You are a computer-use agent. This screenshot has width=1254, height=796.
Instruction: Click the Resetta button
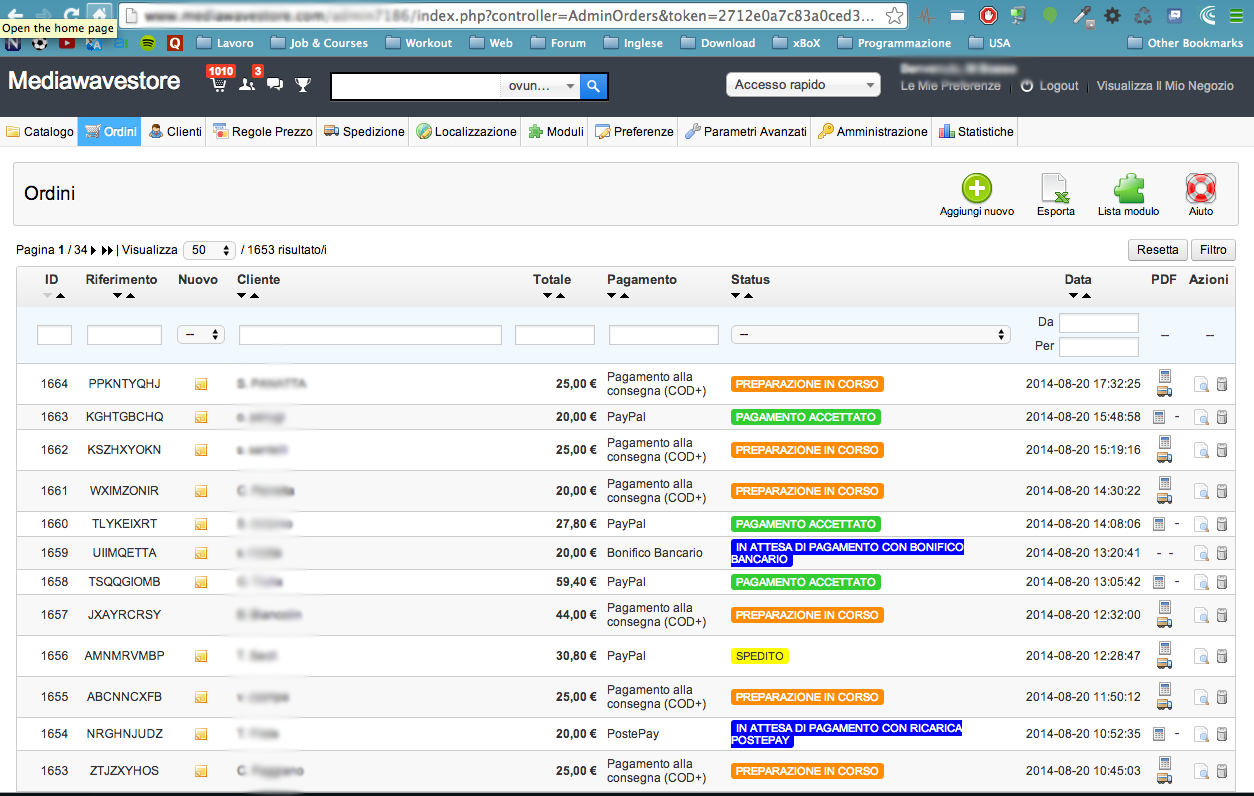click(x=1157, y=250)
